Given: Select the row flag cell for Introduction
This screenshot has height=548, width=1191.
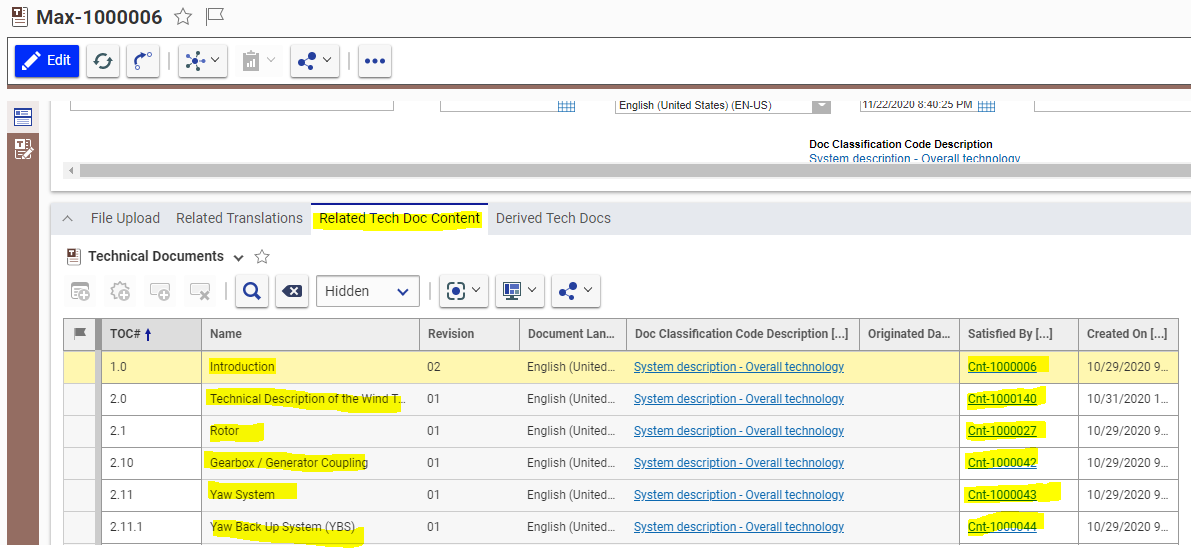Looking at the screenshot, I should pos(79,367).
